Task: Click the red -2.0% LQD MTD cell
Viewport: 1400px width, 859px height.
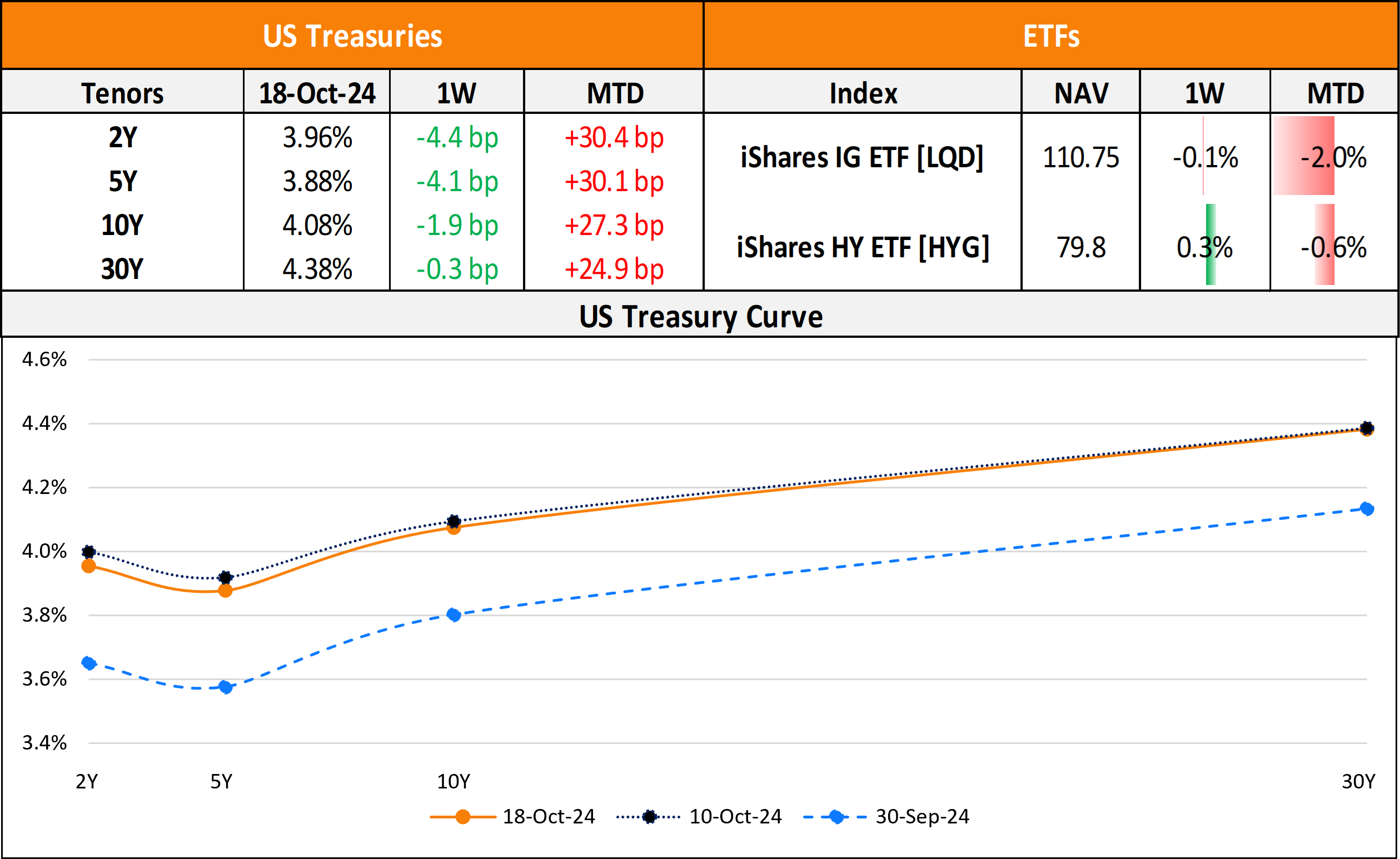Action: click(x=1333, y=157)
